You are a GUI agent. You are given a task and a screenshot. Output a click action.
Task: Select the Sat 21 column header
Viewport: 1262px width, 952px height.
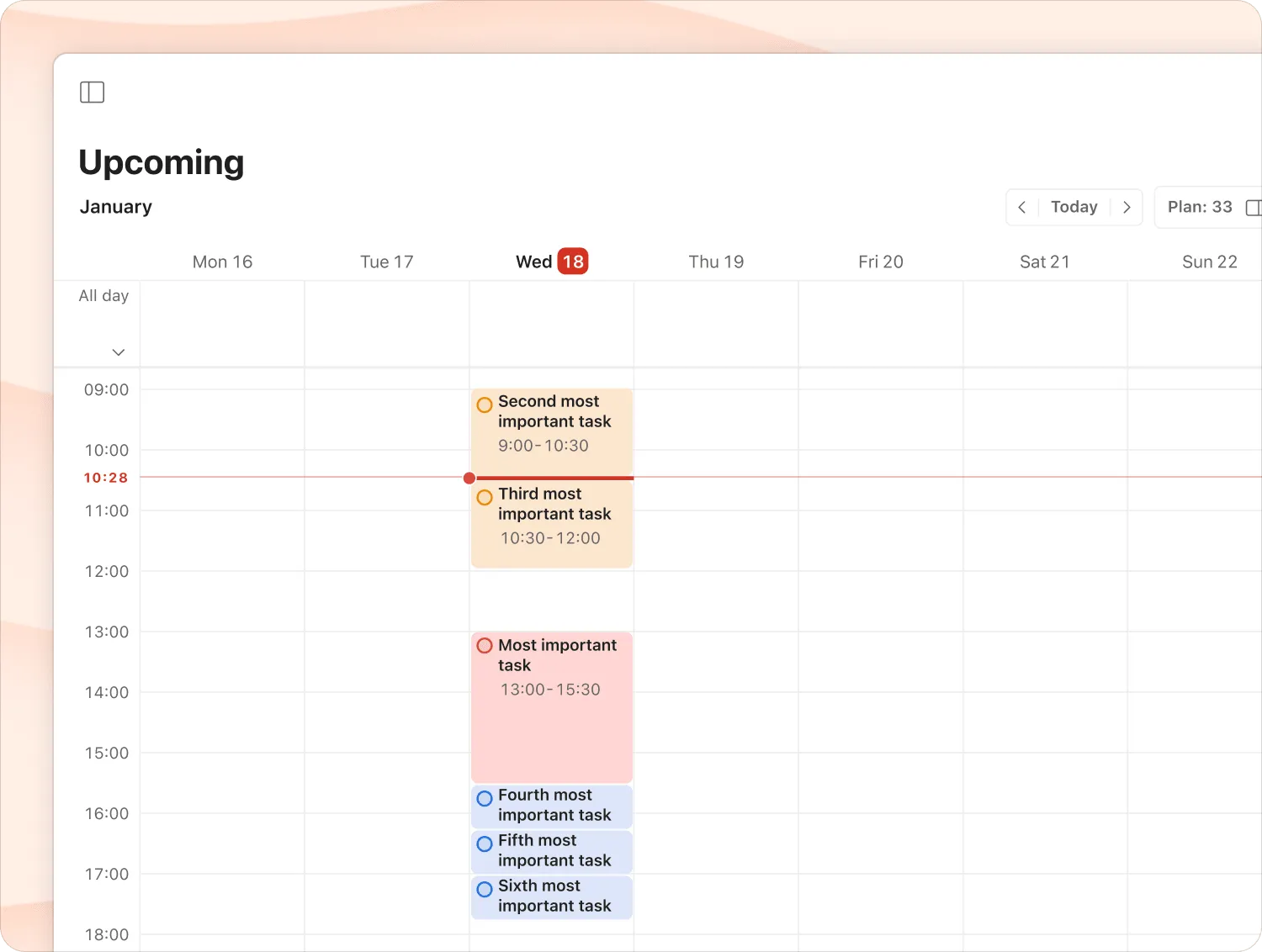pyautogui.click(x=1044, y=262)
